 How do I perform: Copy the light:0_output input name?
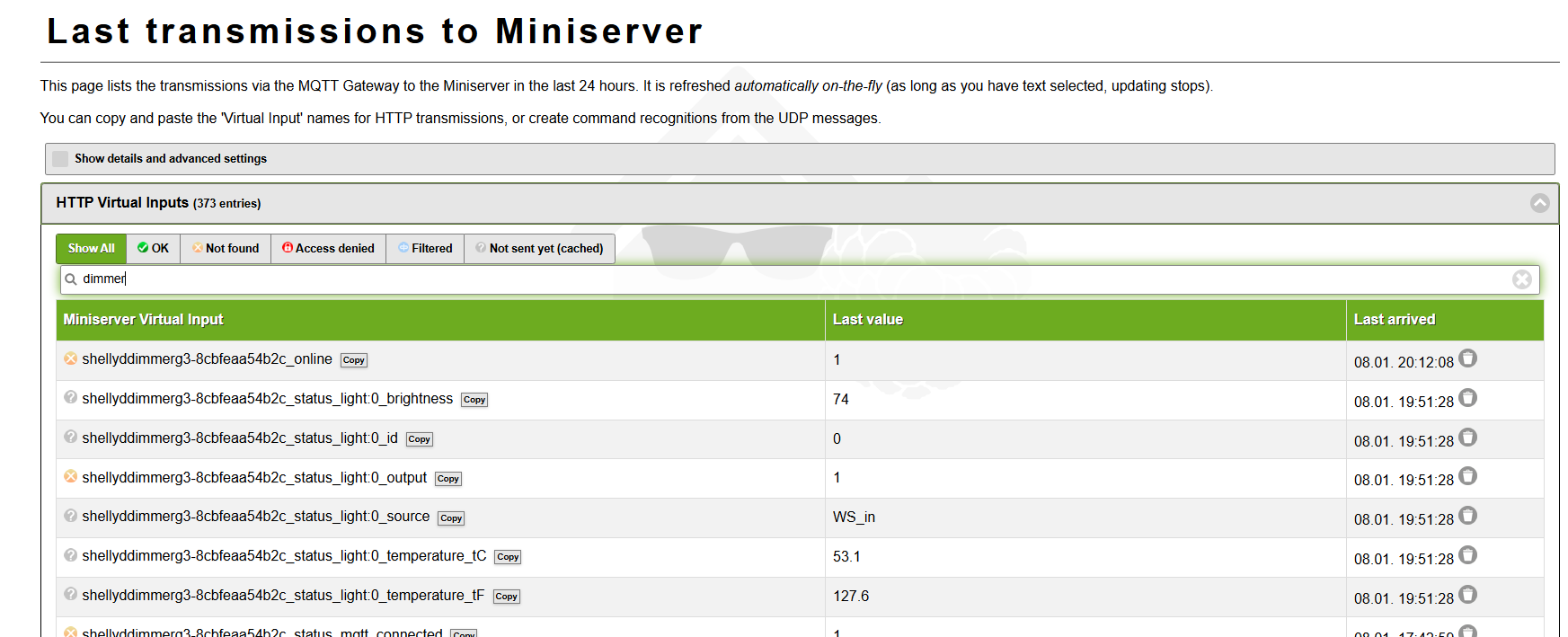tap(448, 479)
